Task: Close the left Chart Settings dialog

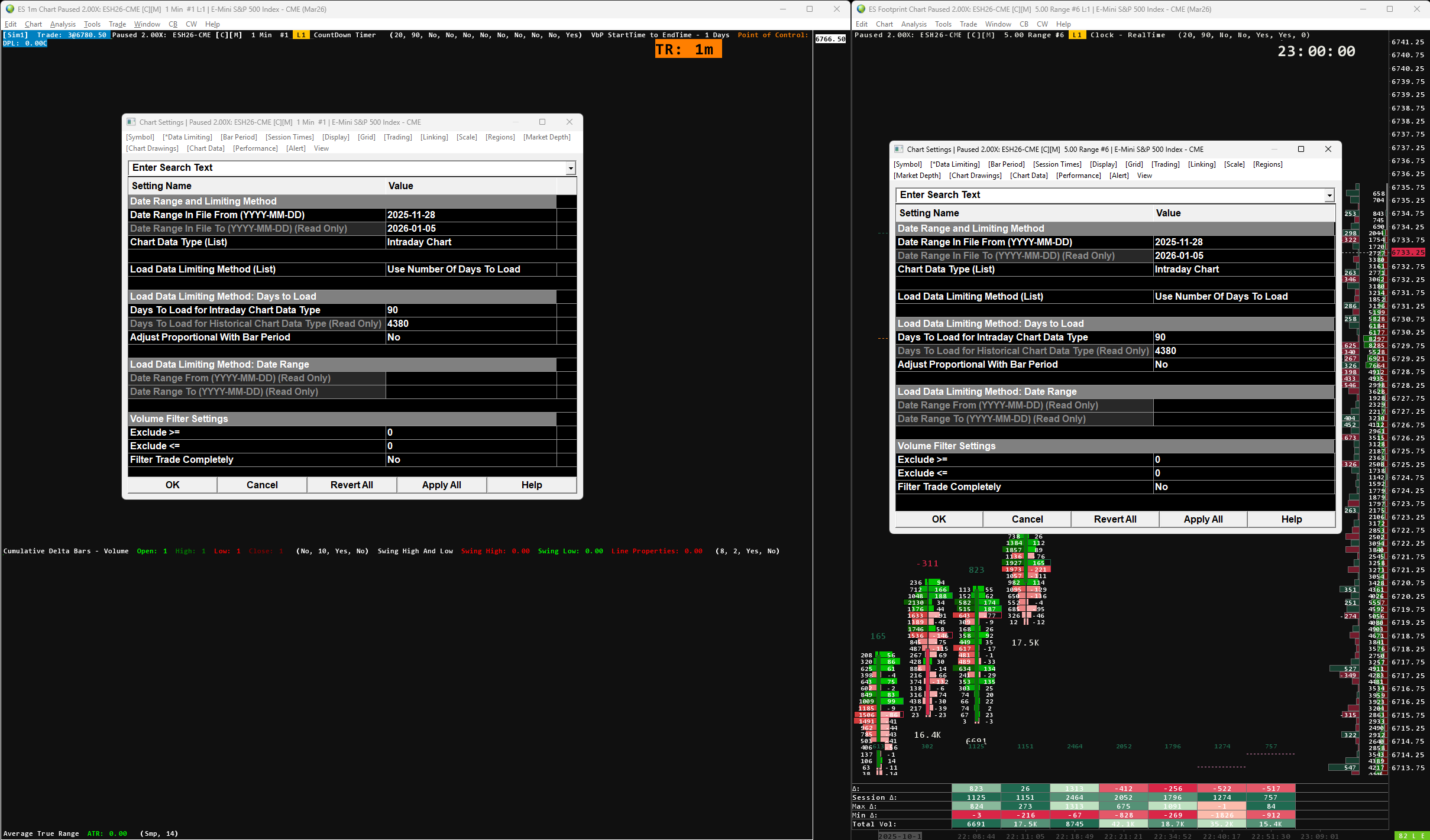Action: tap(569, 122)
